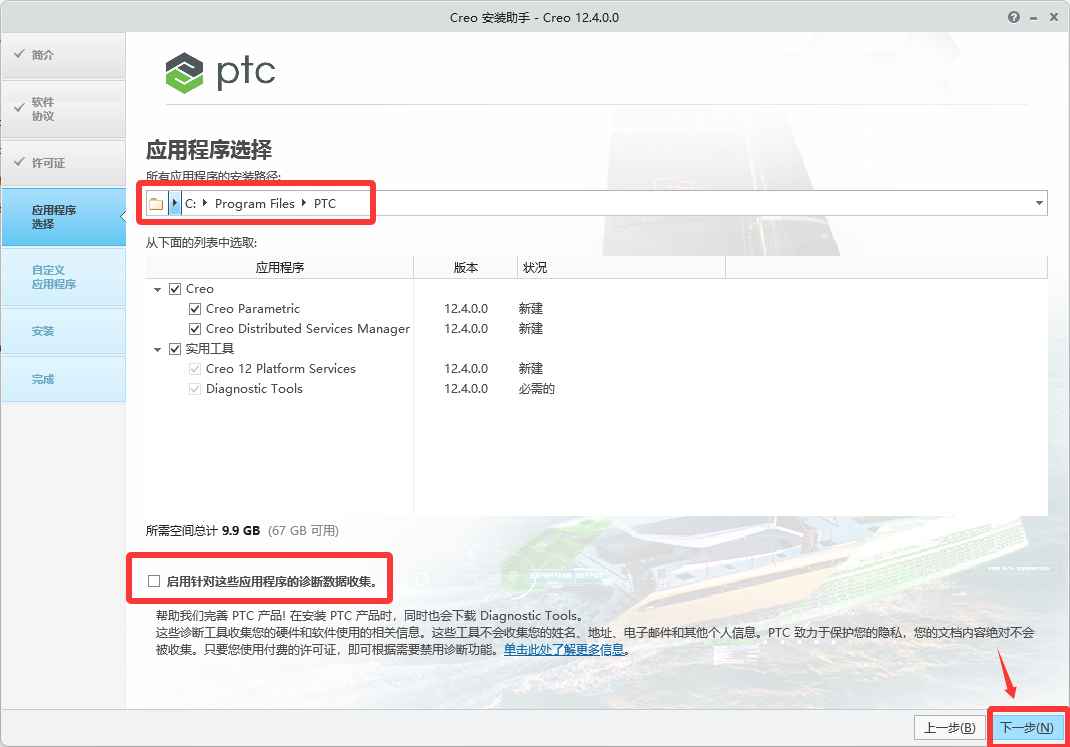Deselect Creo Distributed Services Manager
Viewport: 1070px width, 747px height.
[195, 328]
